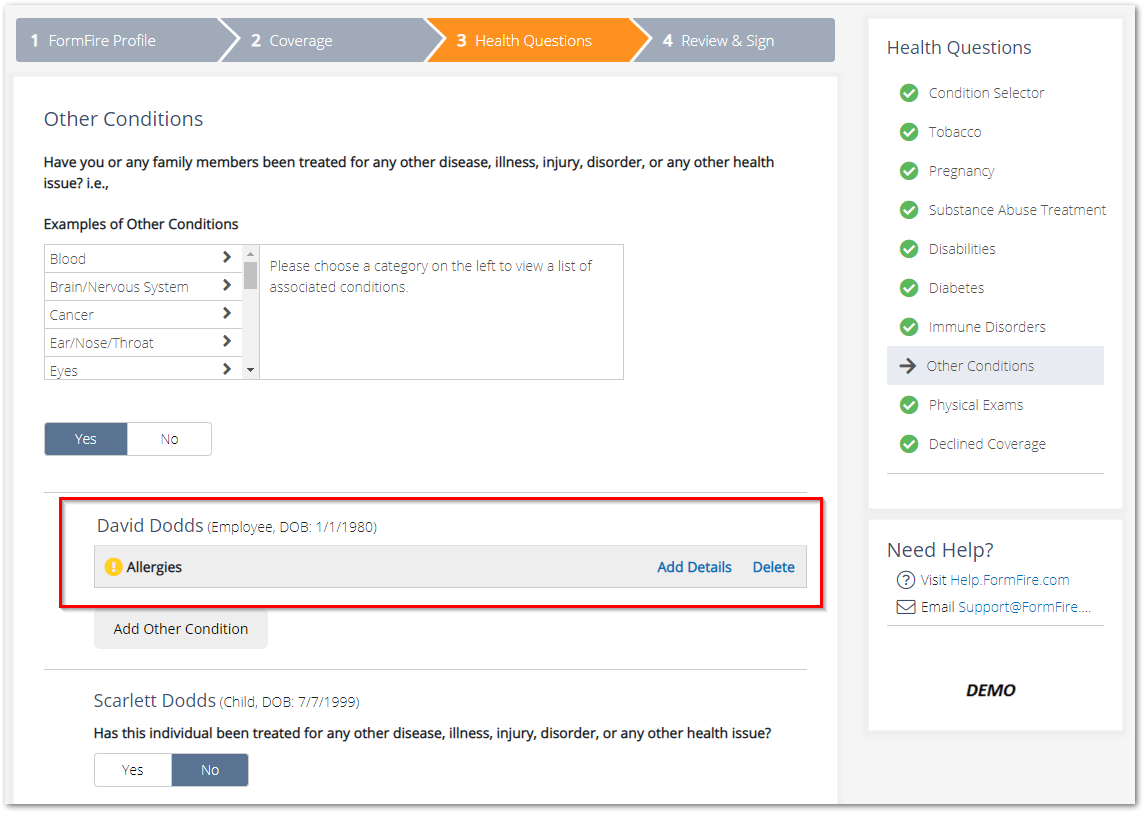Open Physical Exams section in sidebar
Image resolution: width=1144 pixels, height=813 pixels.
click(975, 405)
